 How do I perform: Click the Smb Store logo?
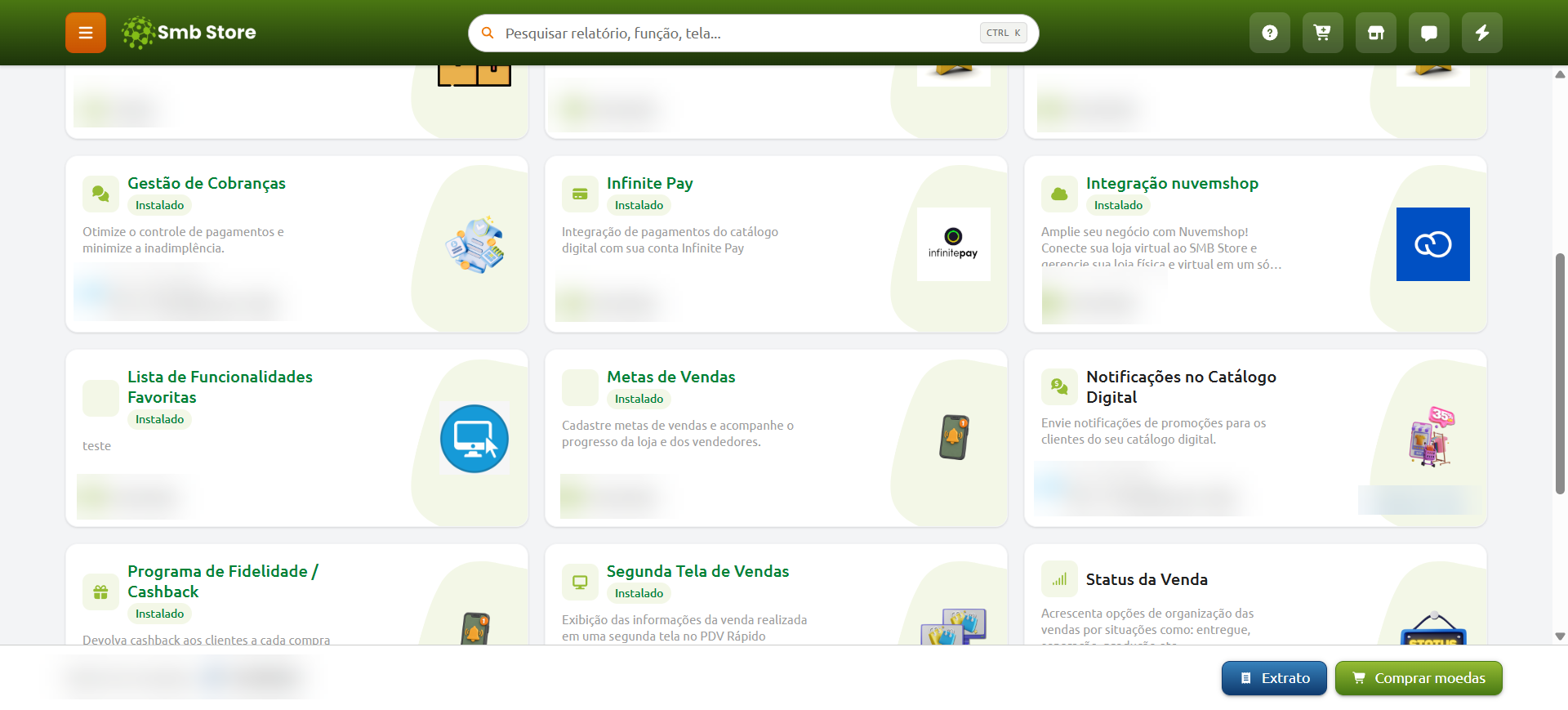coord(189,33)
